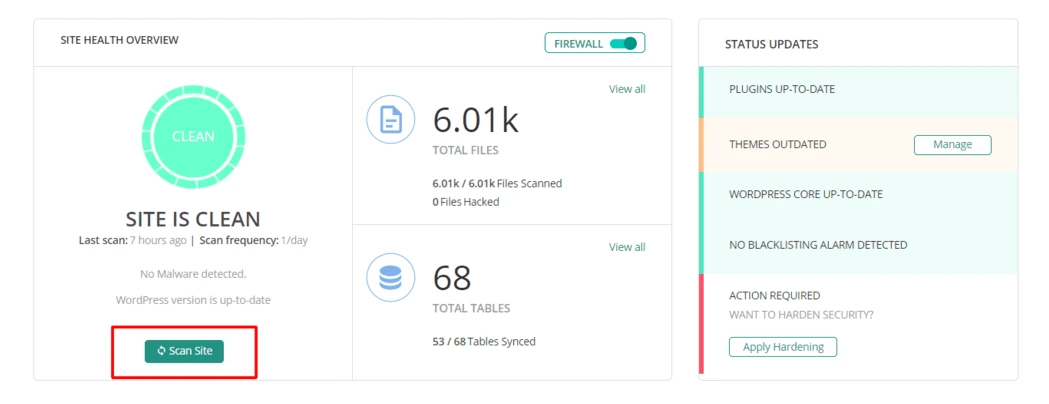Viewport: 1049px width, 404px height.
Task: Click the Scan Site button
Action: [x=184, y=351]
